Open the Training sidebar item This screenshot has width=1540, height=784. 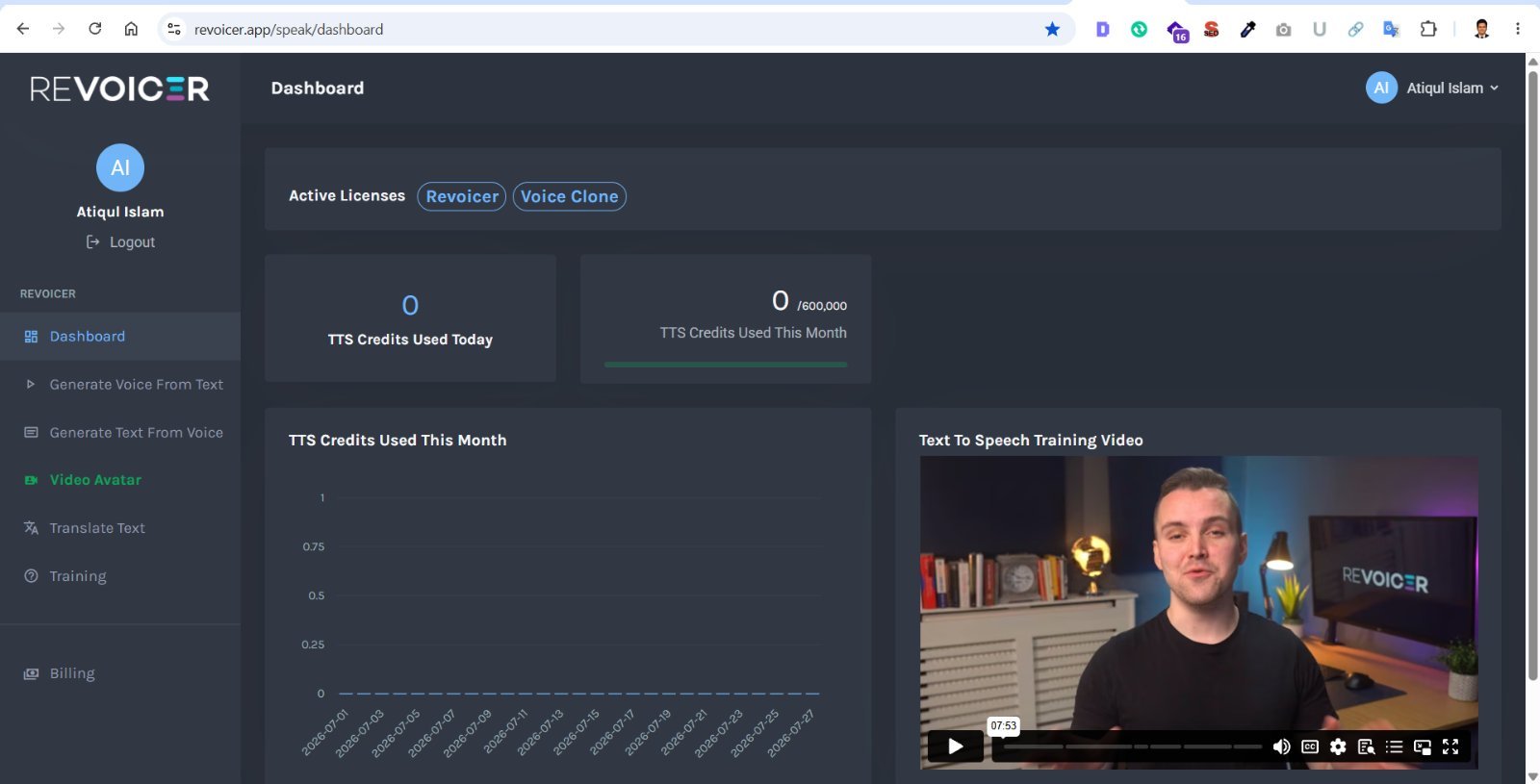(x=120, y=575)
